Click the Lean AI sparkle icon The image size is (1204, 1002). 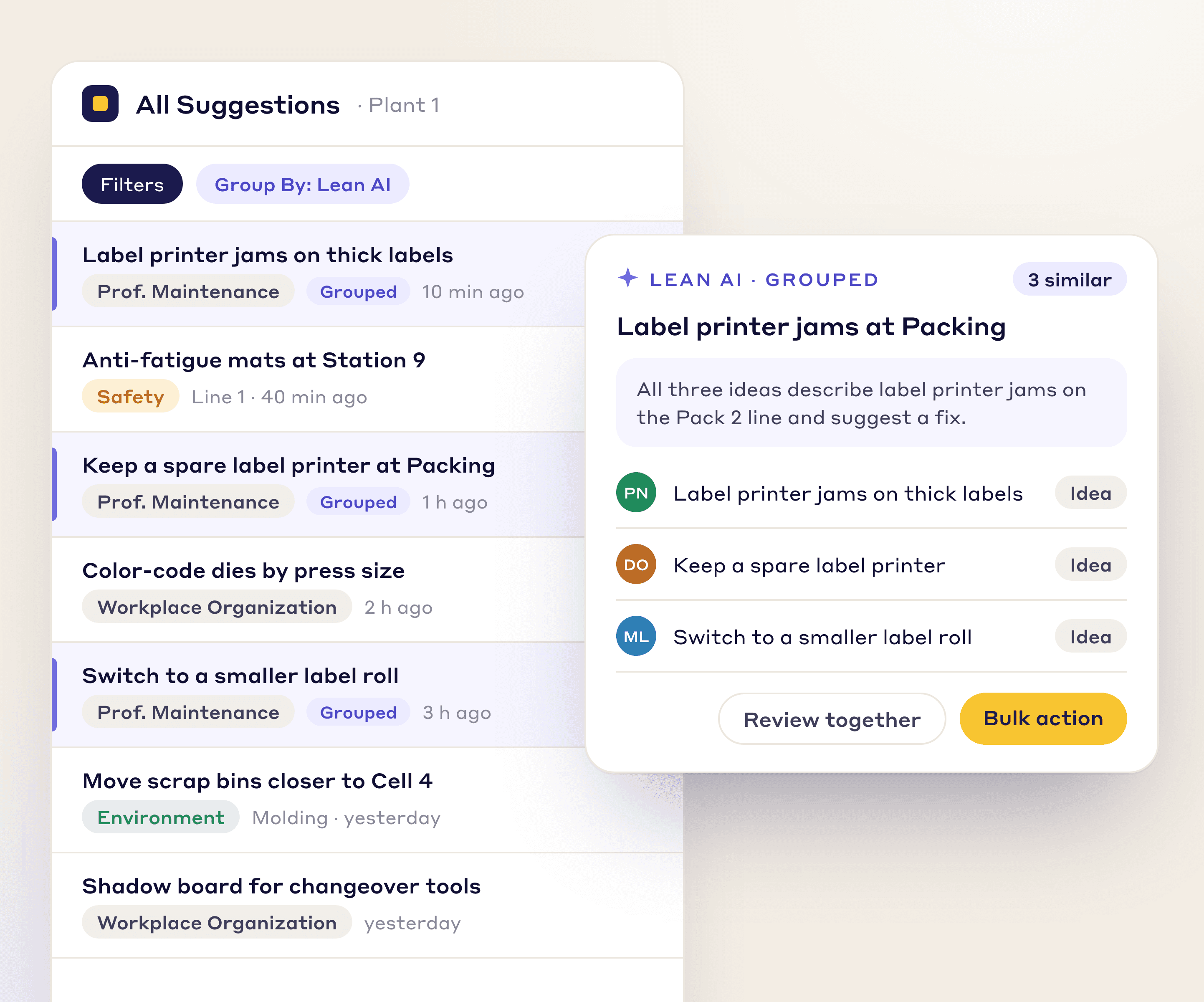click(628, 278)
